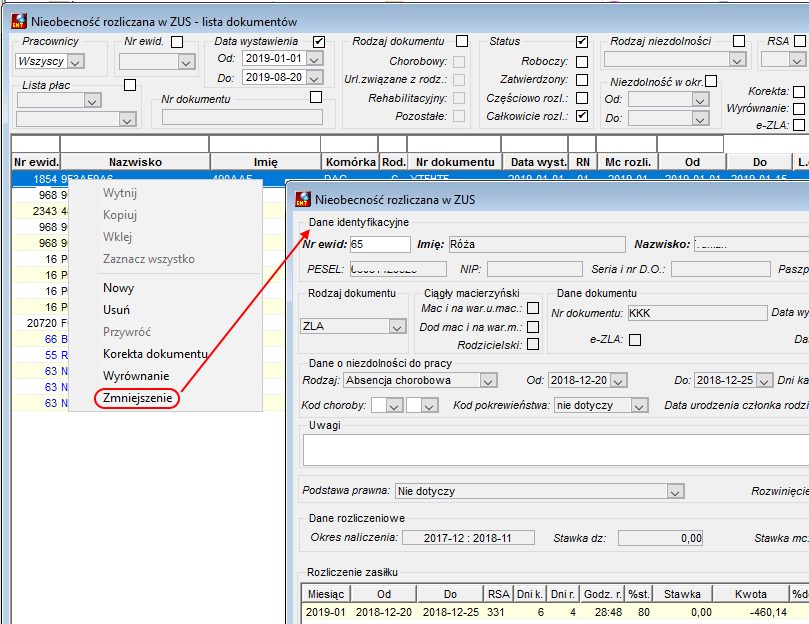Viewport: 809px width, 624px height.
Task: Open the Rodzaj niezdolności filter dropdown
Action: 737,60
